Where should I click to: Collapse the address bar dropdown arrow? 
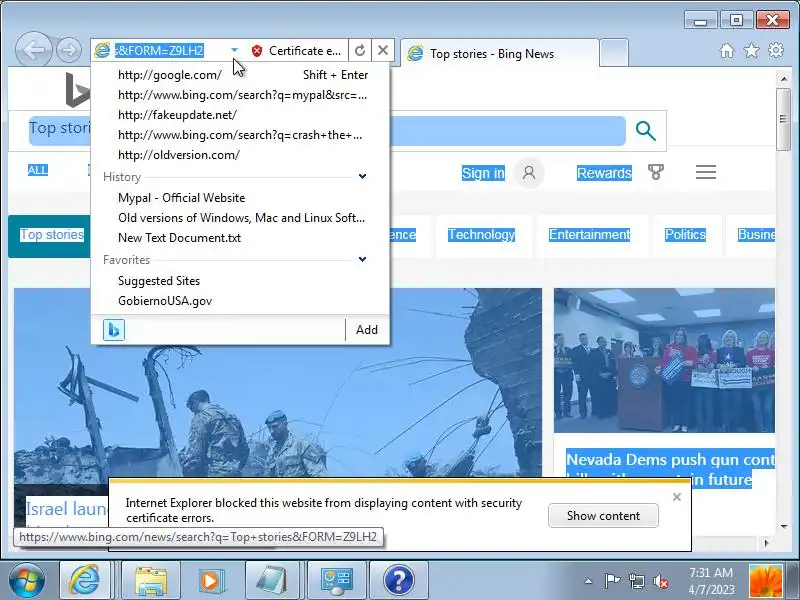[x=234, y=50]
